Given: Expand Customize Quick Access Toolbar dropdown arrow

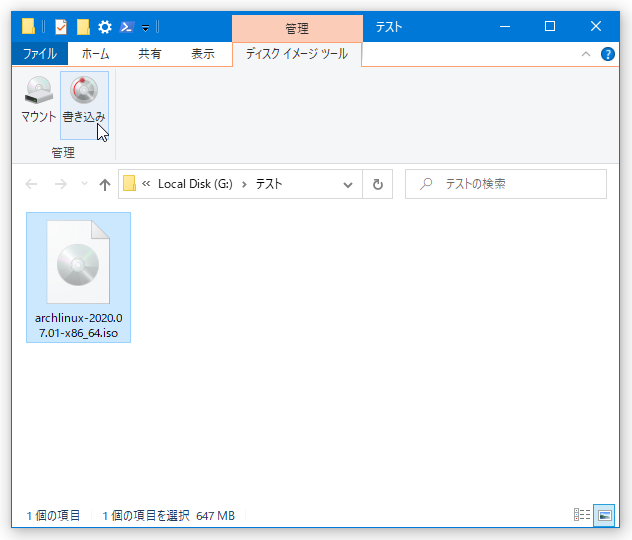Looking at the screenshot, I should pyautogui.click(x=146, y=27).
